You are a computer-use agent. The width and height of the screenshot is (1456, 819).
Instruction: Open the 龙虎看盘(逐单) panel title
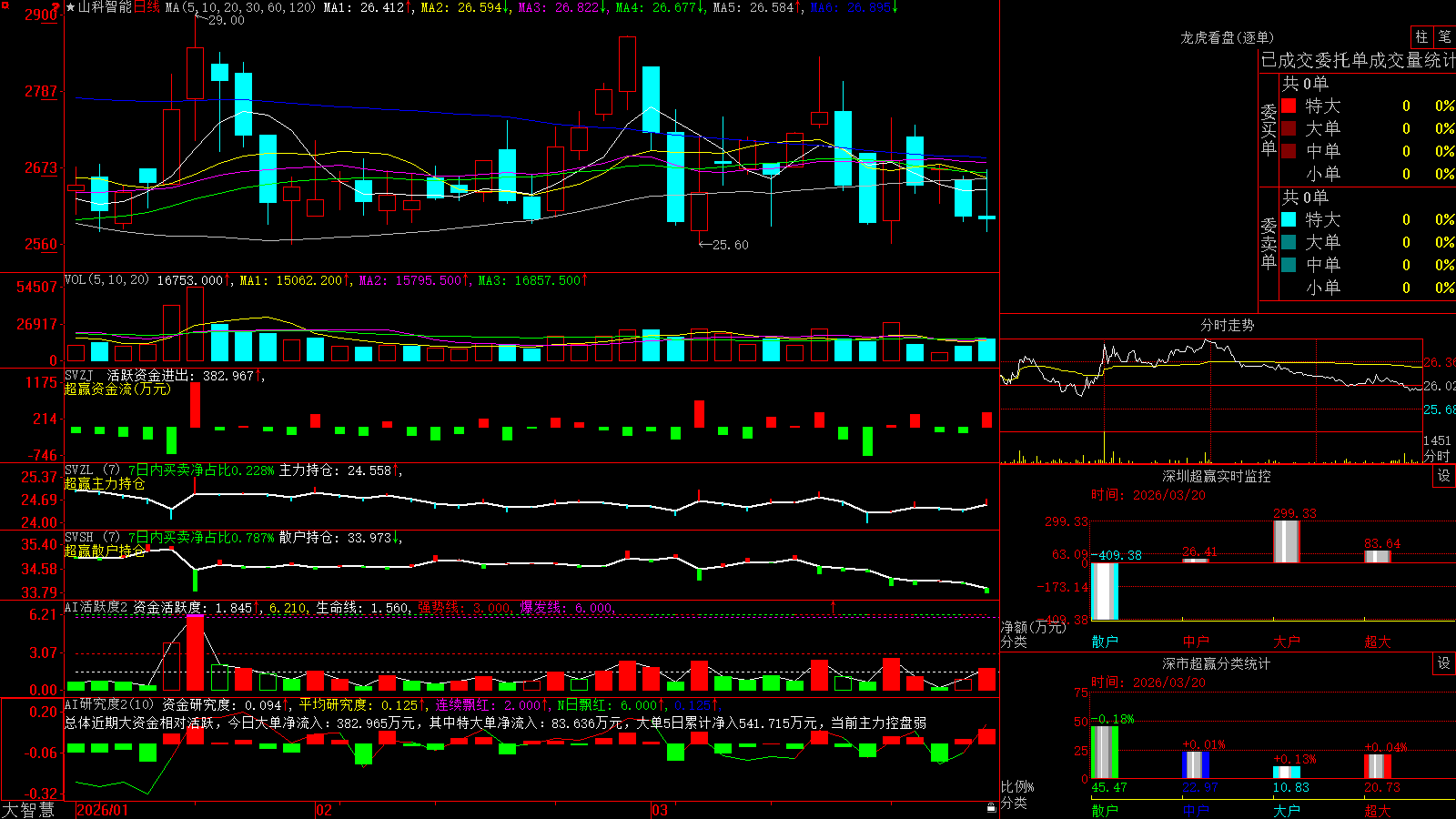click(1227, 37)
